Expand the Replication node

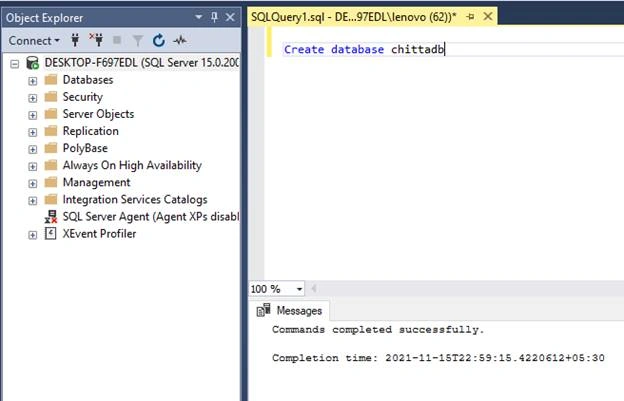click(33, 132)
